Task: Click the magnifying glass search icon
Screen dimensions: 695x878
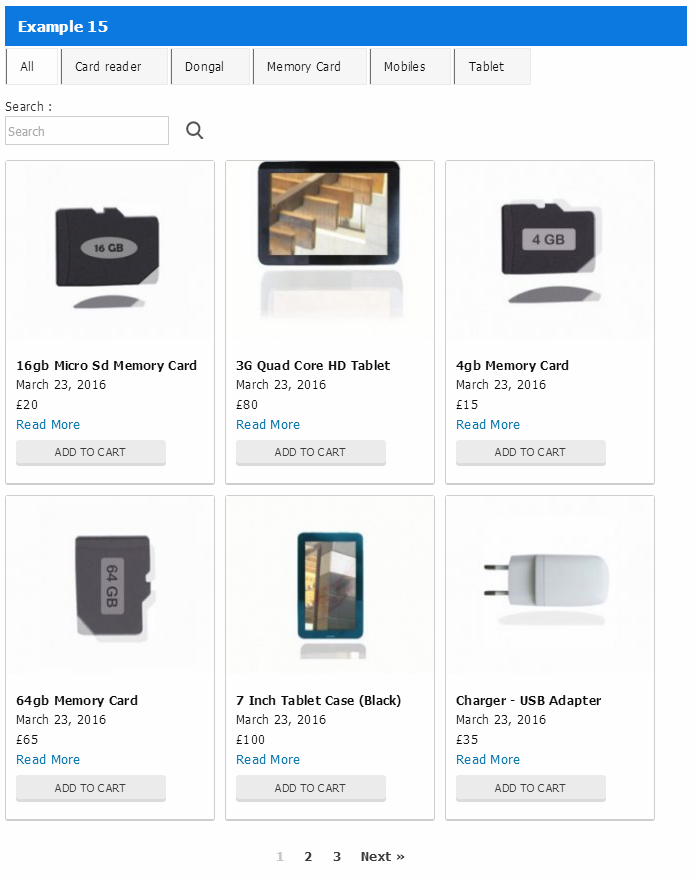Action: [x=194, y=130]
